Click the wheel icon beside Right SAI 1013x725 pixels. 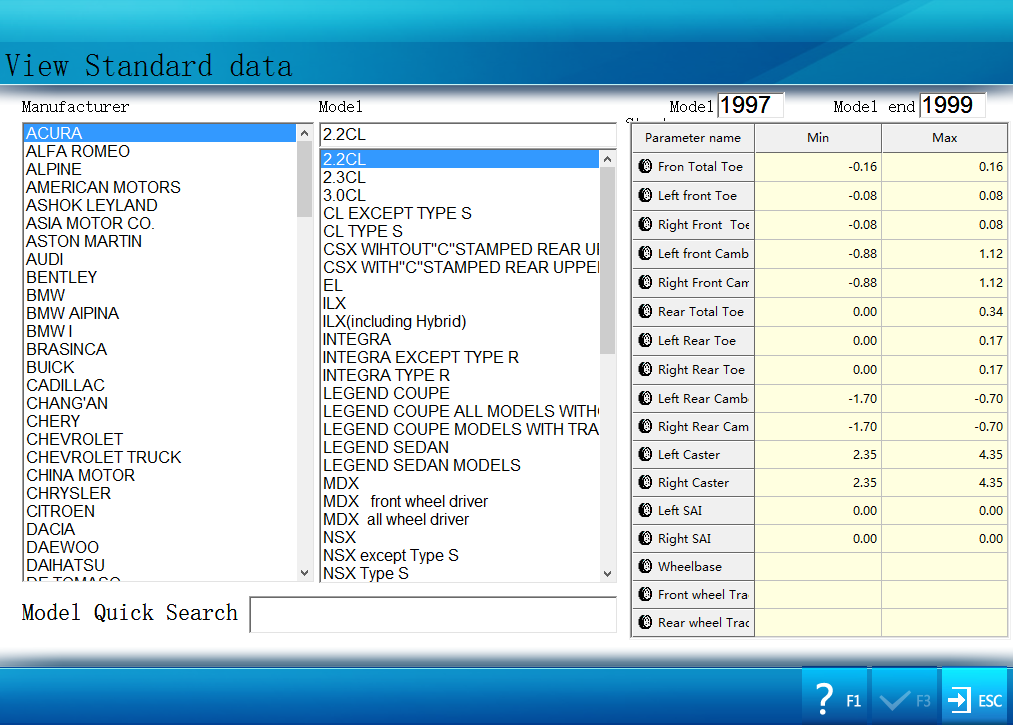[x=645, y=539]
